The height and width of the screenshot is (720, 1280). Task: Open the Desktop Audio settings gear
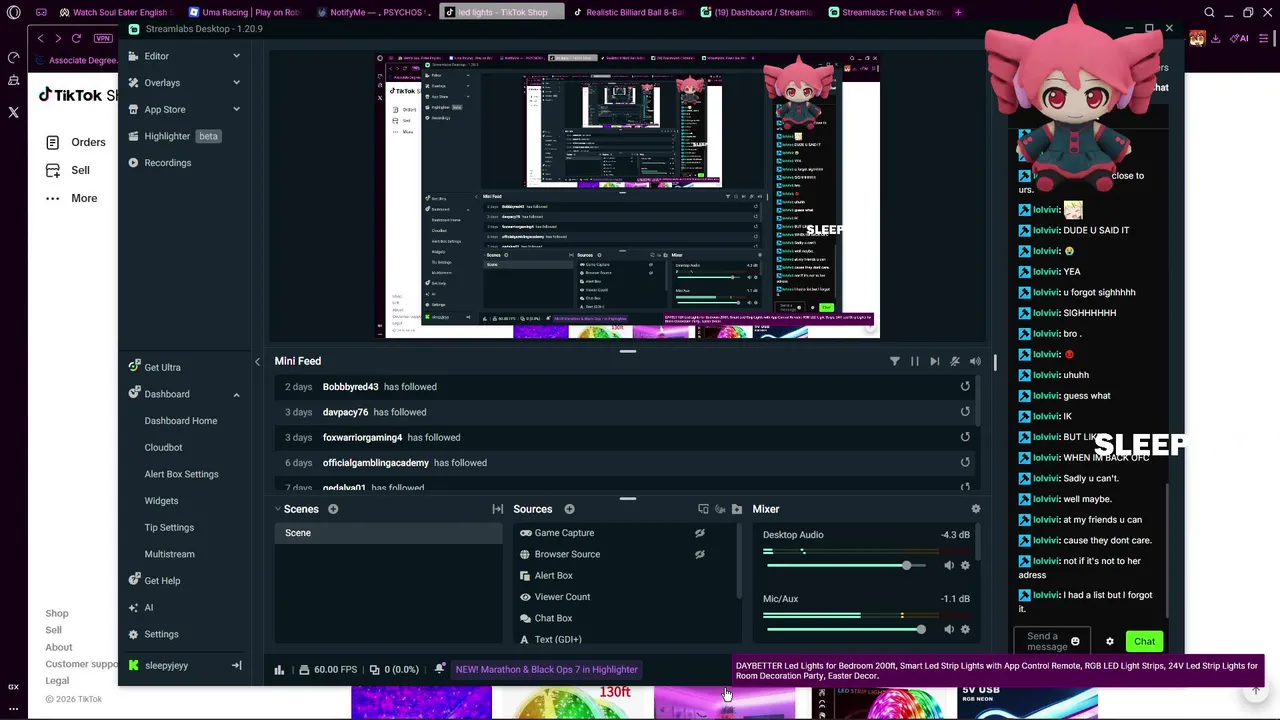tap(965, 566)
